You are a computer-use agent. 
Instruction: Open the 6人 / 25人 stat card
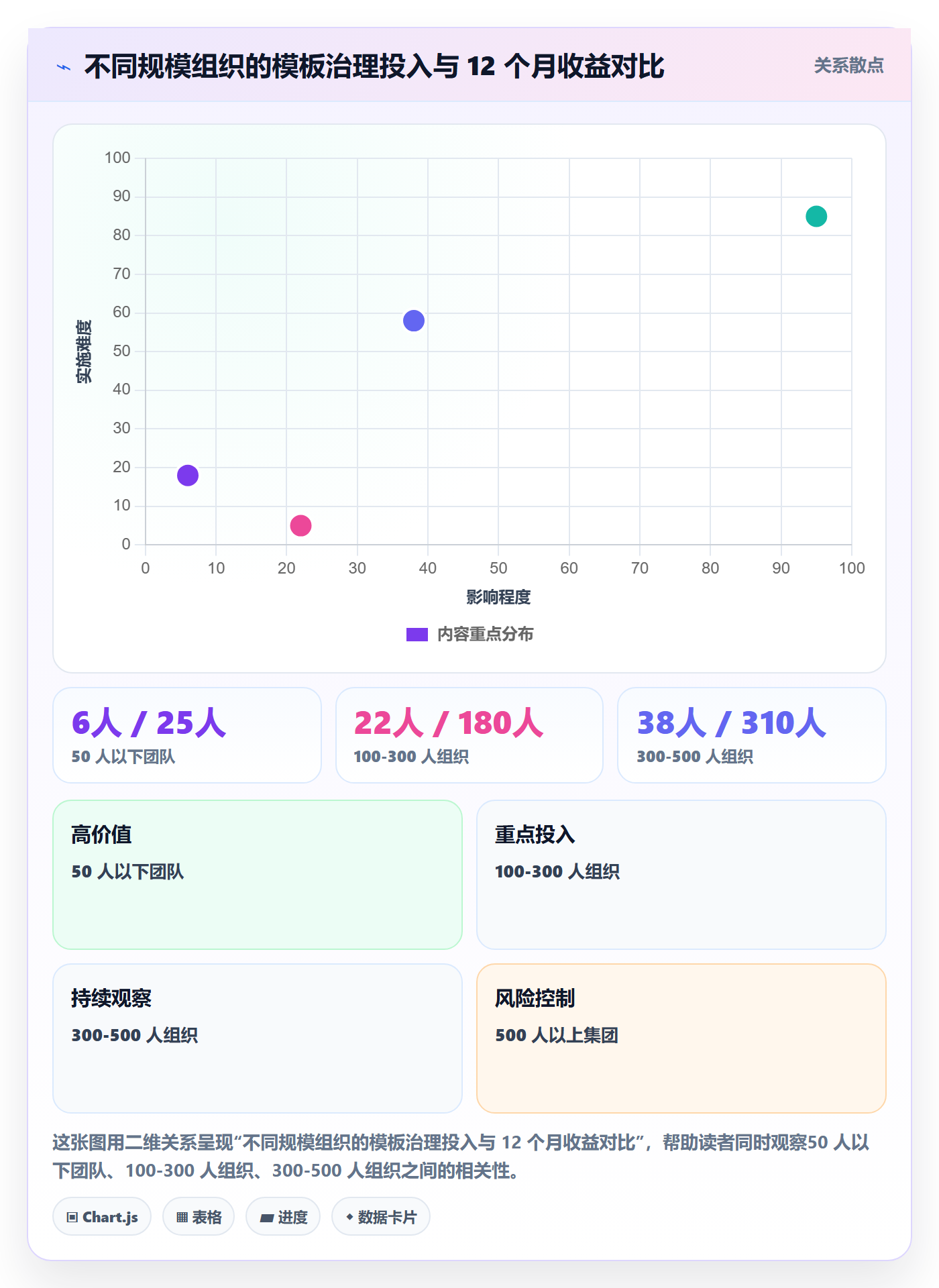coord(187,735)
